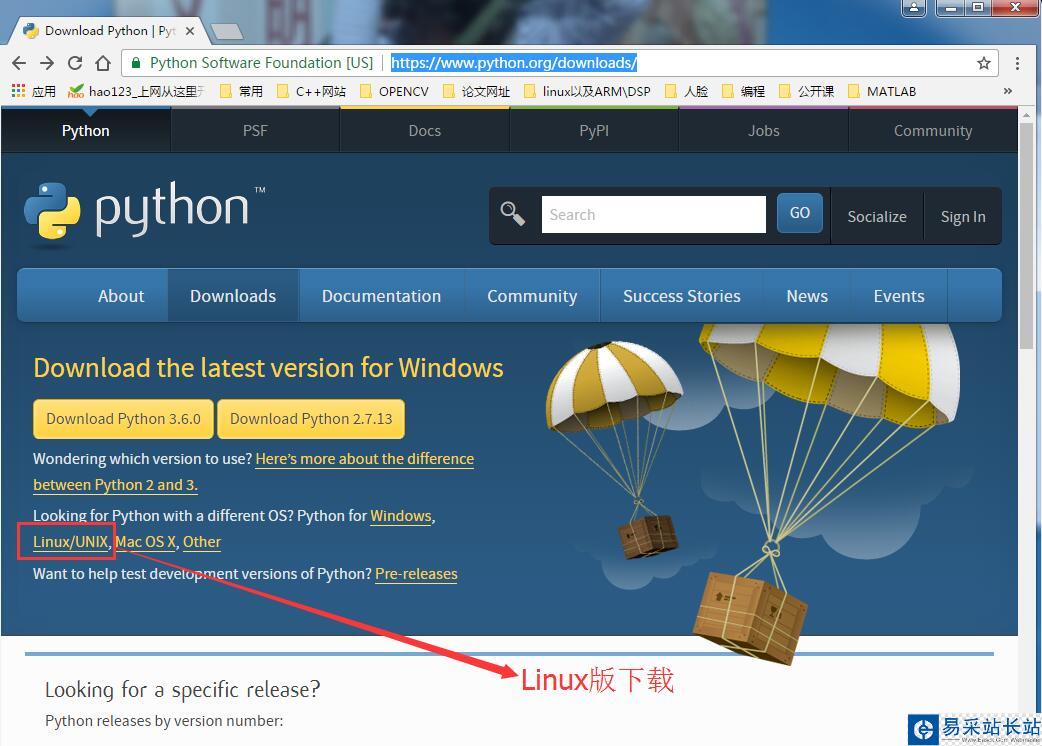
Task: Open a new tab with the new-tab button
Action: tap(227, 31)
